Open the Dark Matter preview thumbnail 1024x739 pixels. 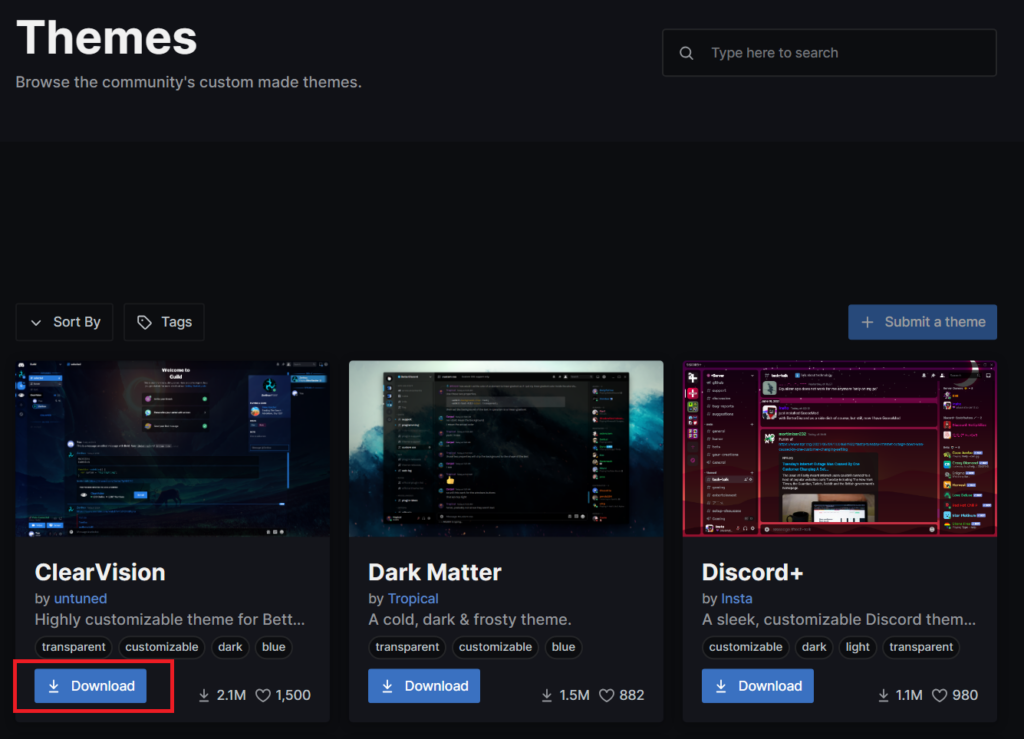point(506,449)
